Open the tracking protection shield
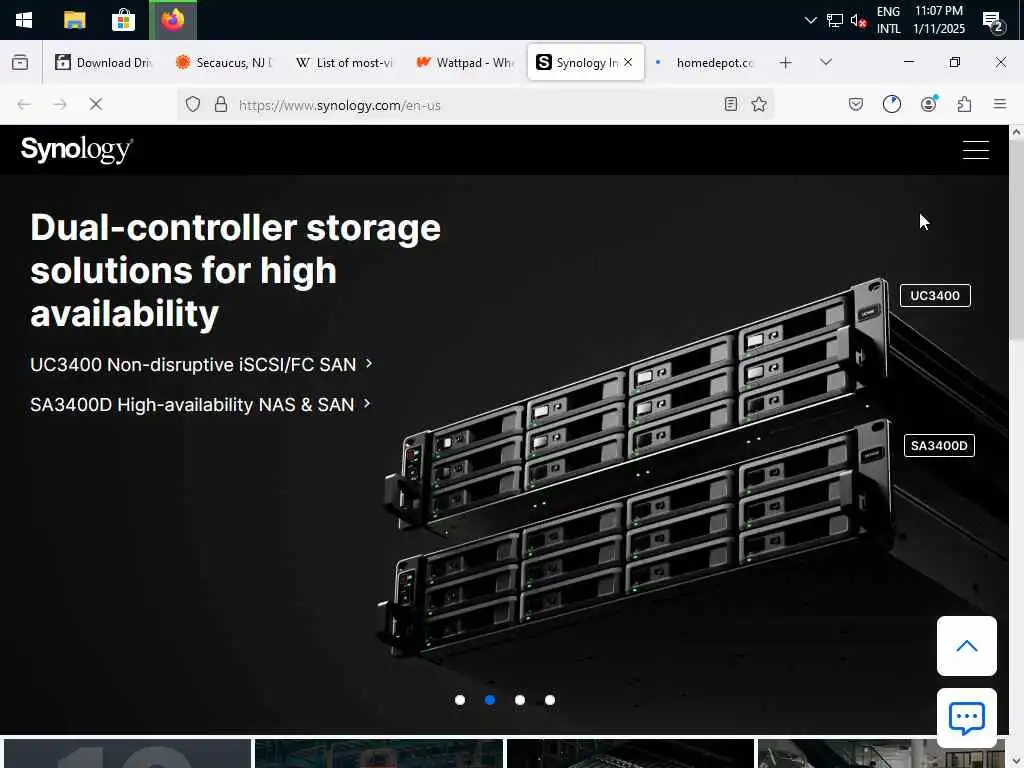Screen dimensions: 1024x768 click(193, 104)
